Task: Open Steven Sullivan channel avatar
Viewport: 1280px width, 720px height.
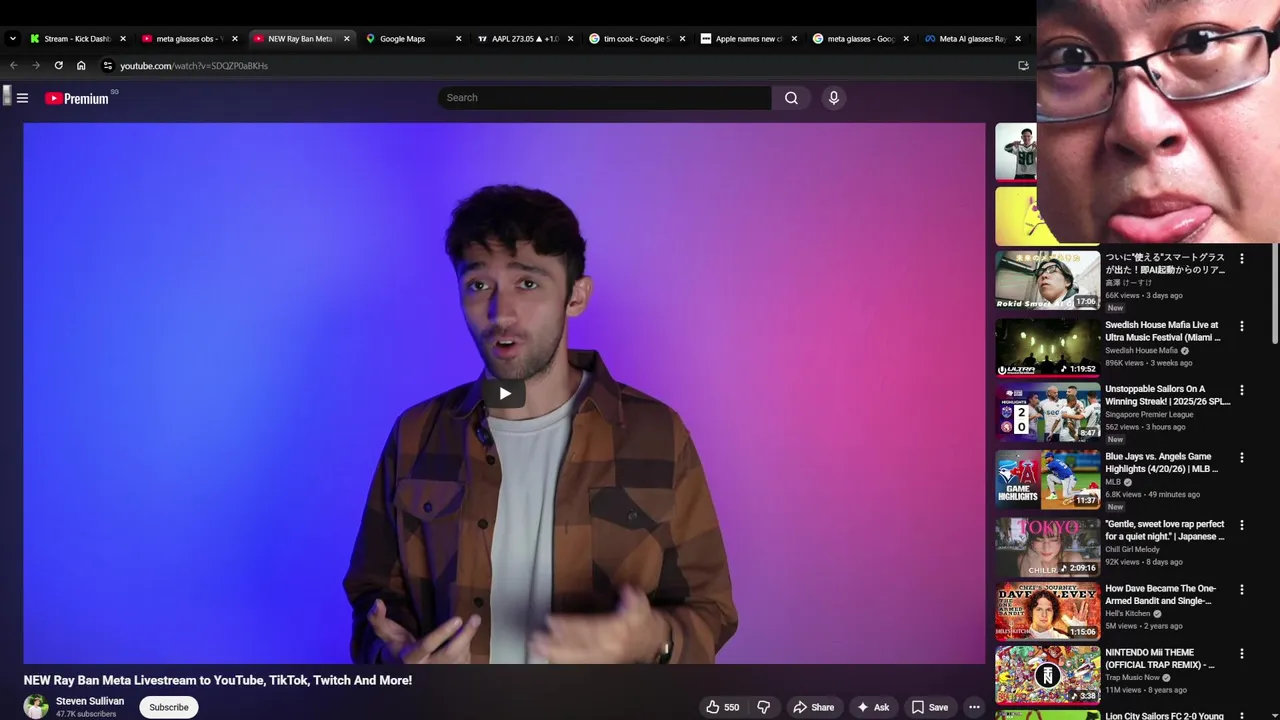Action: [x=36, y=707]
